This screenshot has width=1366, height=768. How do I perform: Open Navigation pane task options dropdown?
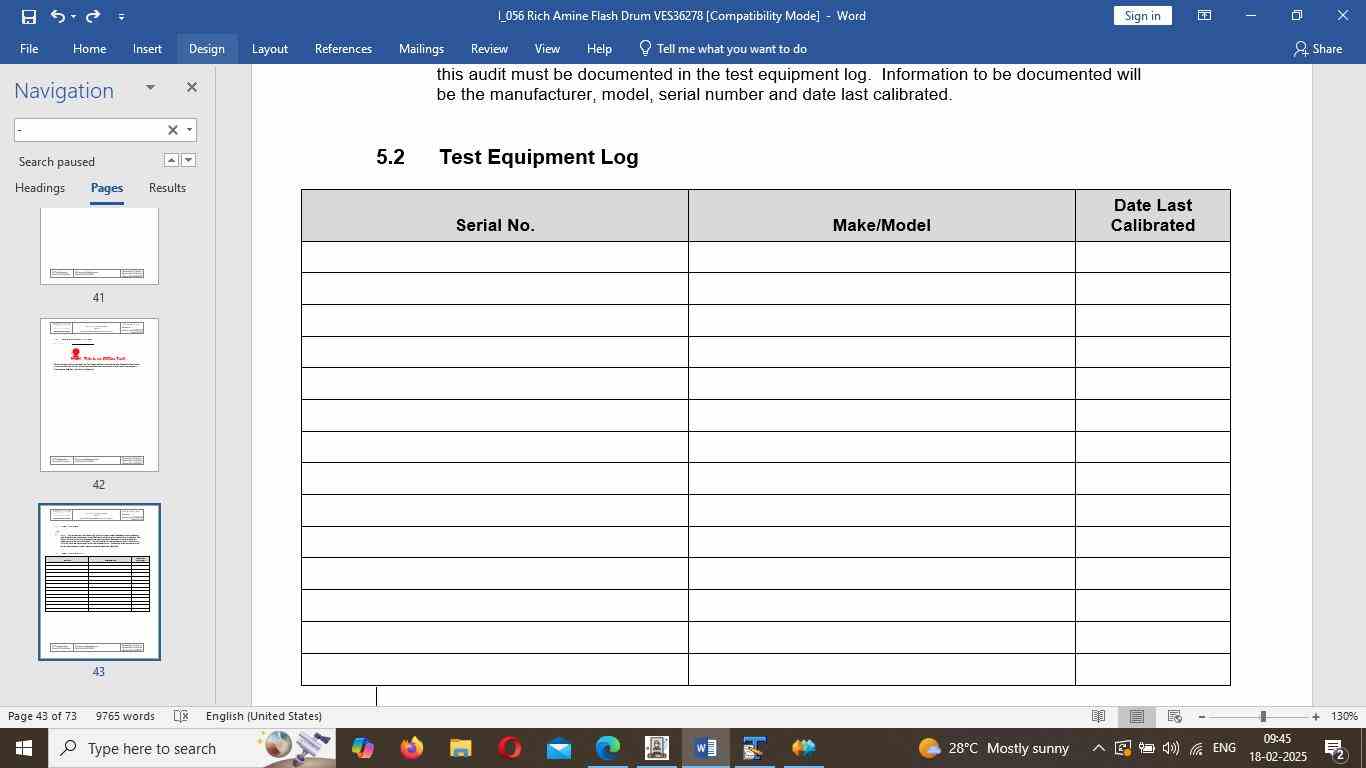coord(150,88)
